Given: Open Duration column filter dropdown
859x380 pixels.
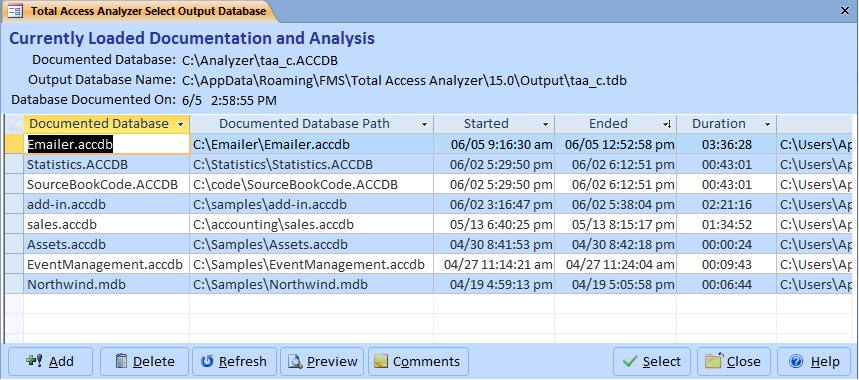Looking at the screenshot, I should point(768,125).
